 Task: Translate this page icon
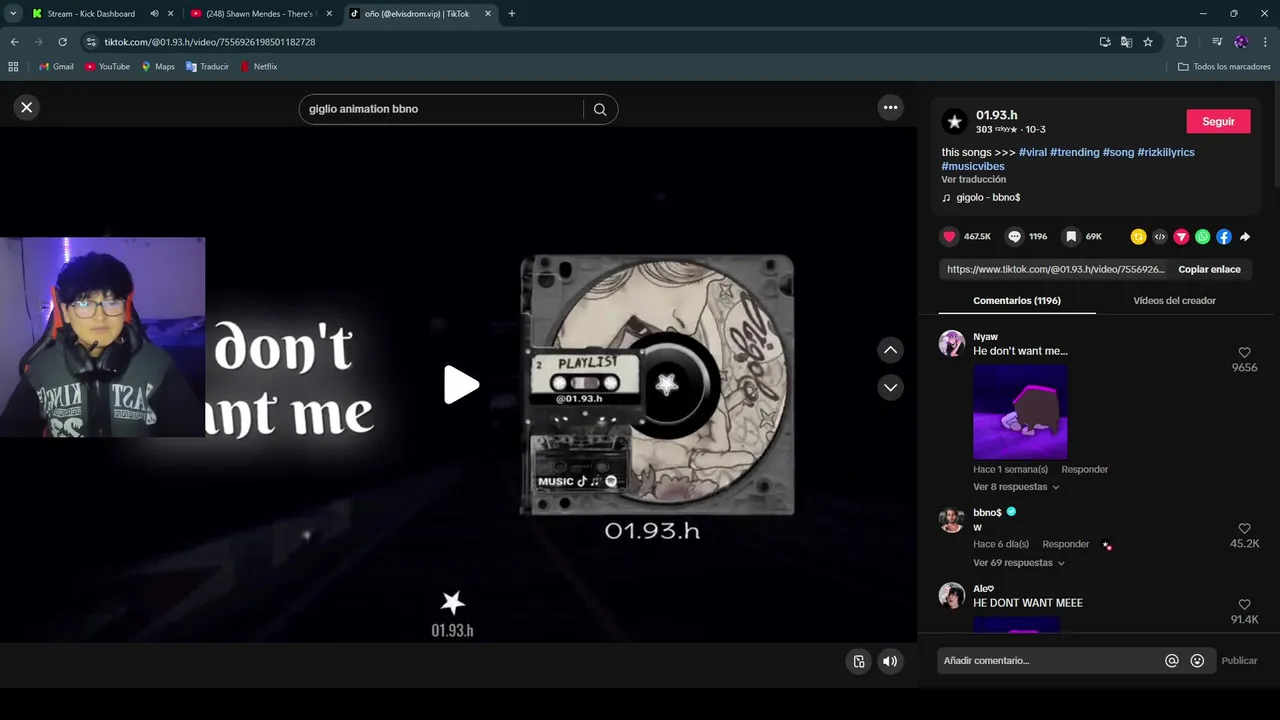click(1126, 42)
